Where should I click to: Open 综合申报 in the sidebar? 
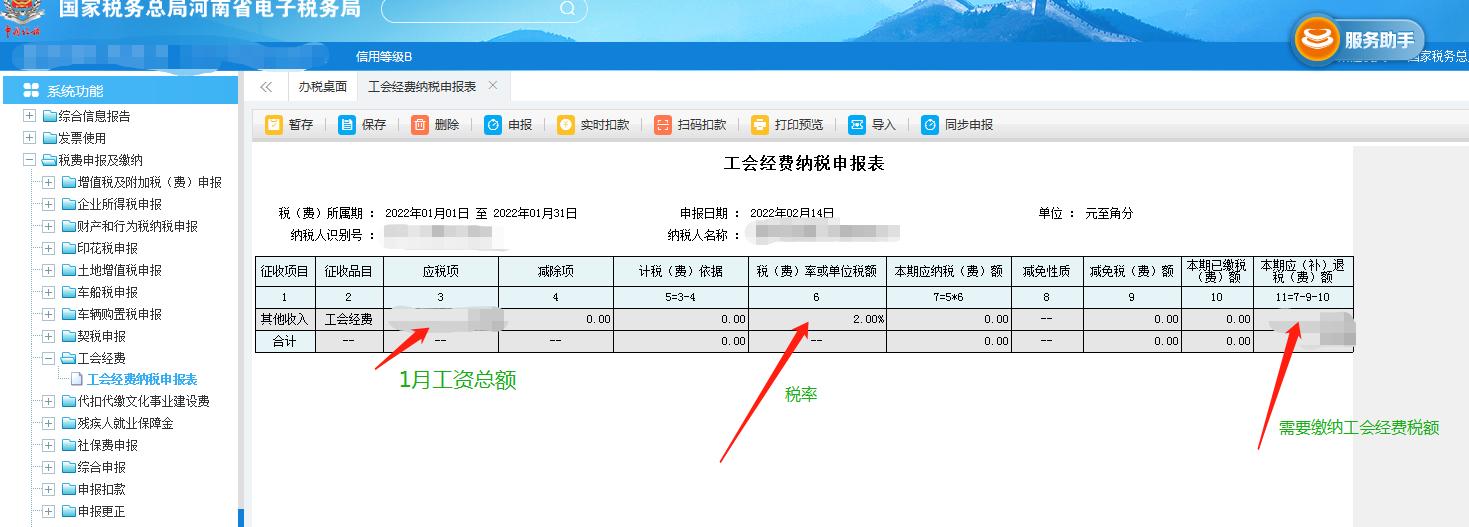point(101,467)
